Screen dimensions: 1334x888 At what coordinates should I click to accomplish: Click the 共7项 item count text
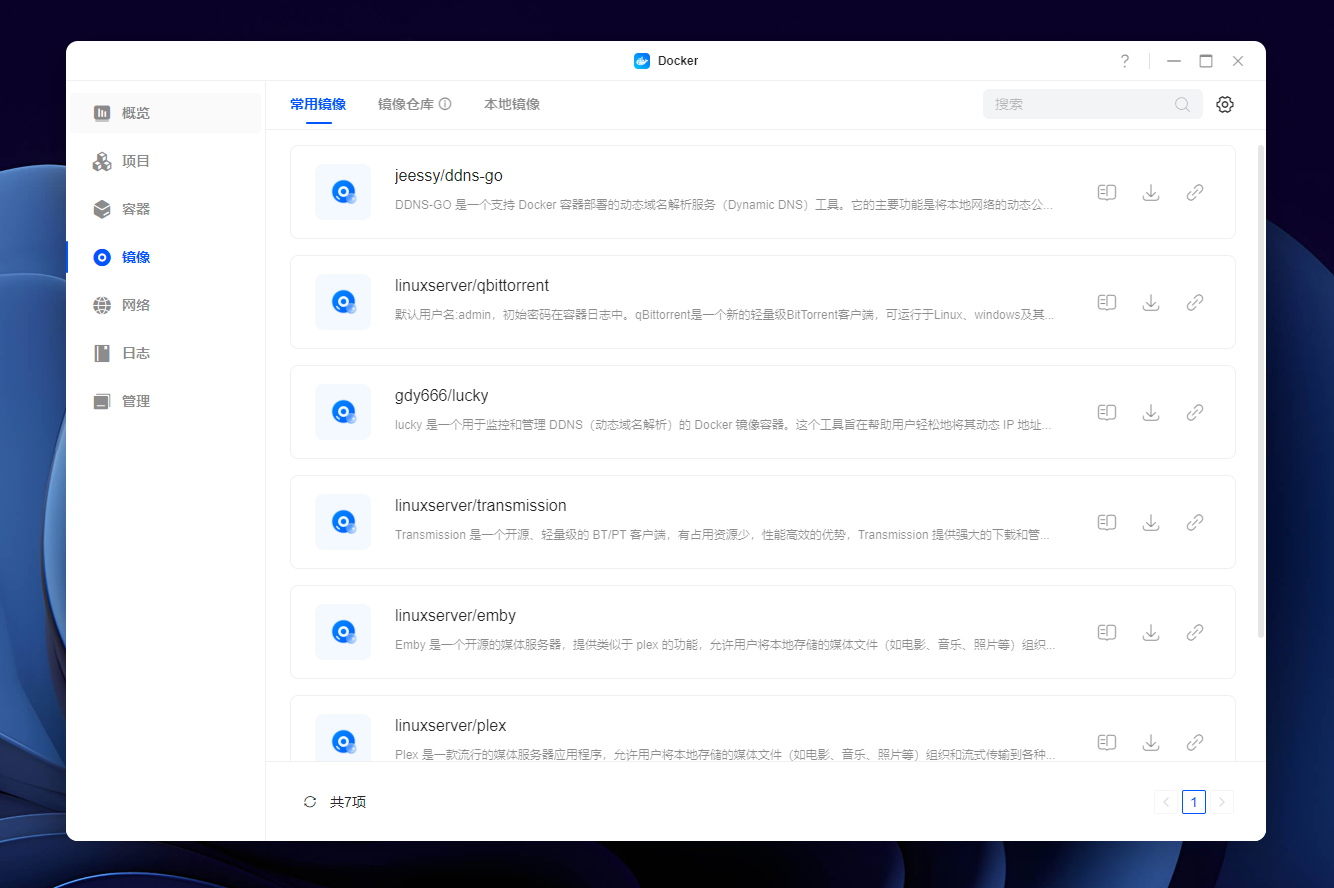pyautogui.click(x=348, y=802)
